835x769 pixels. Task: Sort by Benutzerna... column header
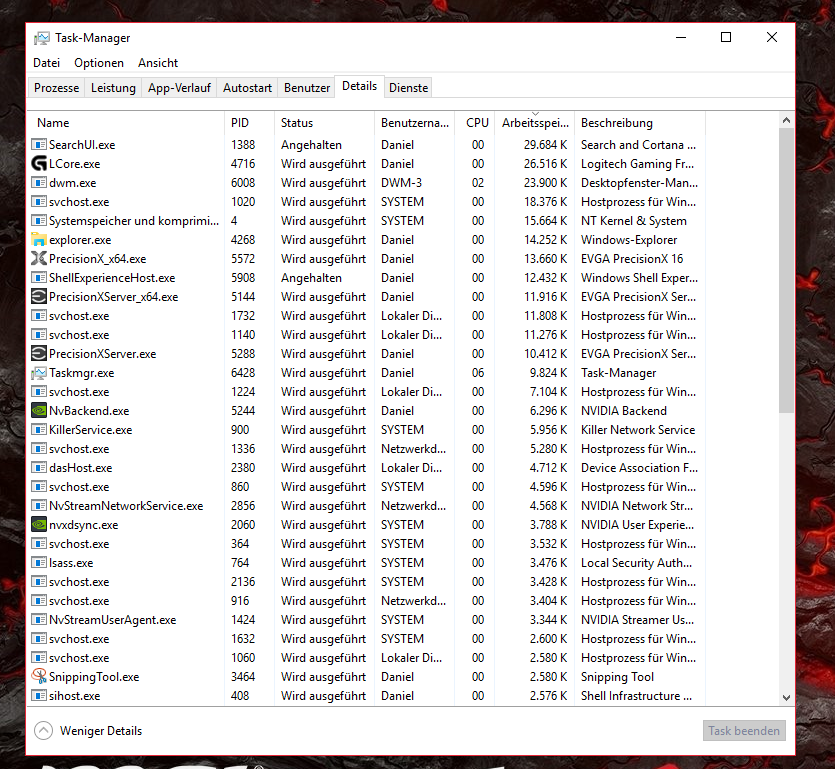[x=415, y=122]
